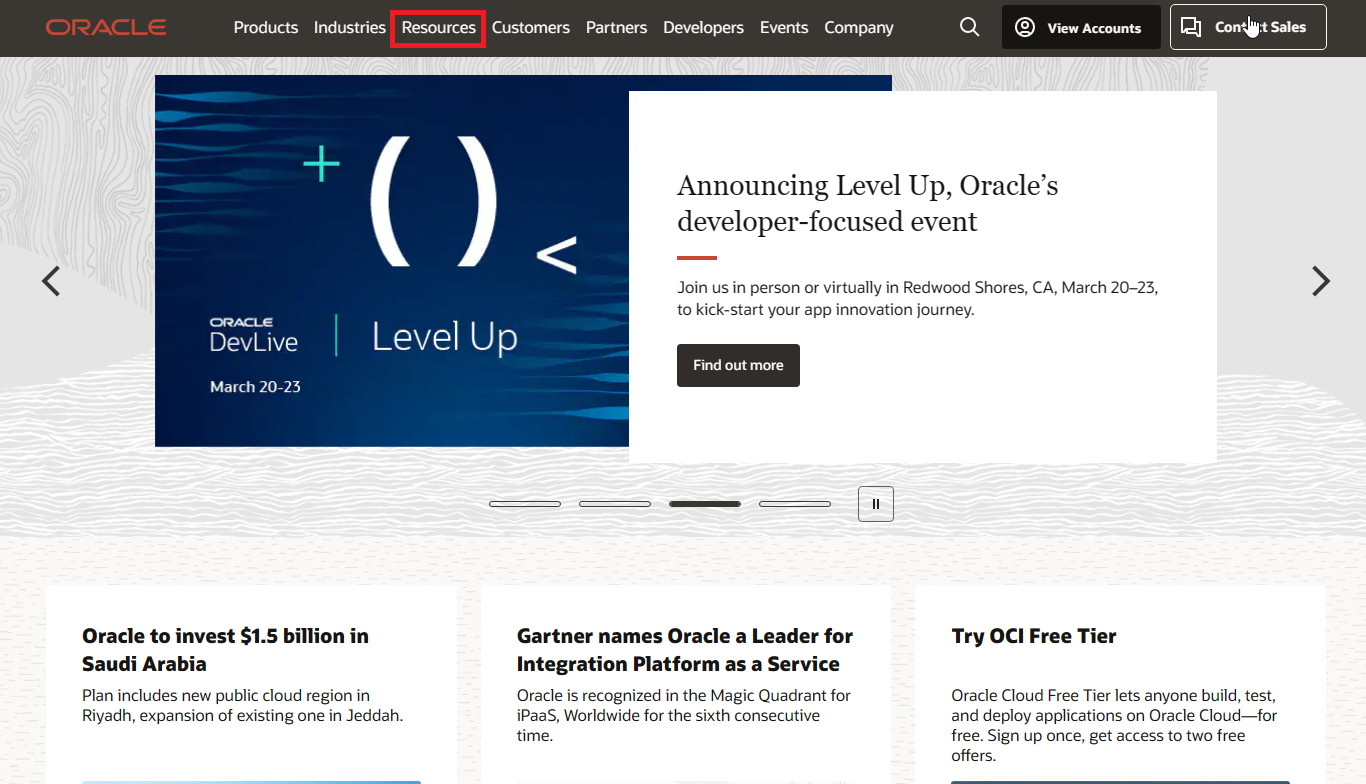Image resolution: width=1366 pixels, height=784 pixels.
Task: Open 'Oracle to invest $1.5 billion' headline
Action: (x=225, y=650)
